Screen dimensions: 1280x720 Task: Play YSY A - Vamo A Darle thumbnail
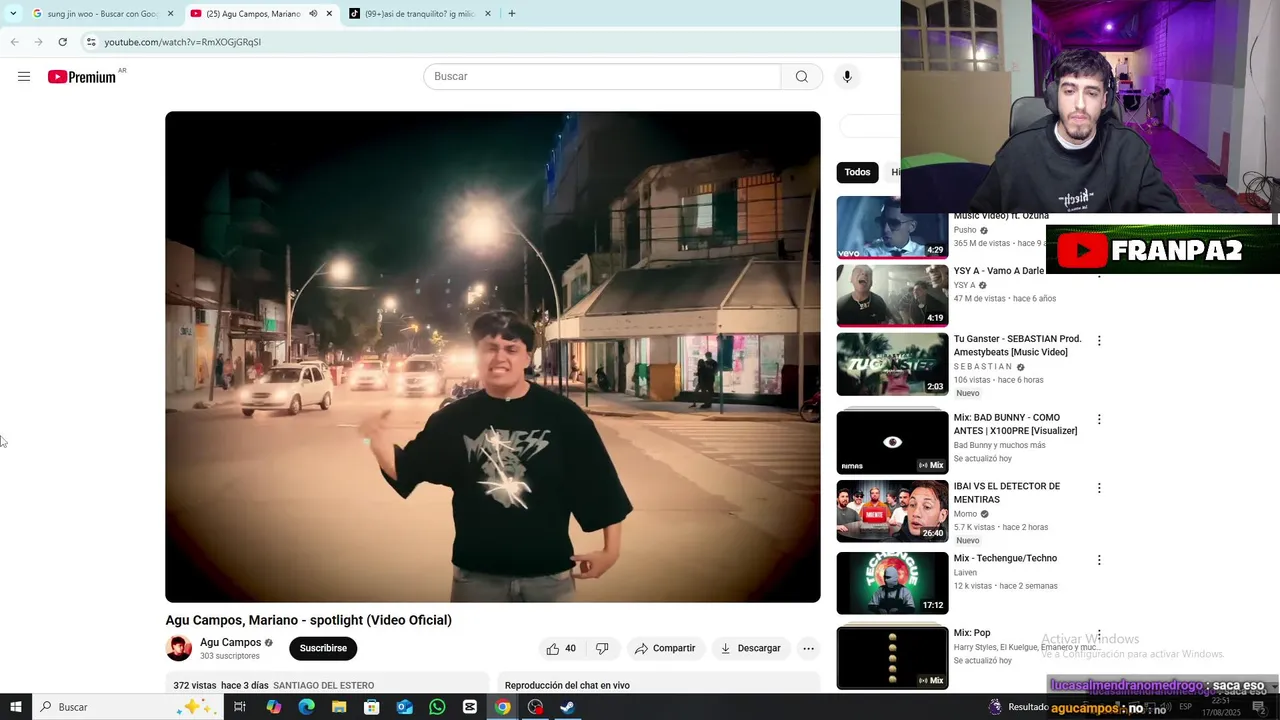pyautogui.click(x=892, y=296)
